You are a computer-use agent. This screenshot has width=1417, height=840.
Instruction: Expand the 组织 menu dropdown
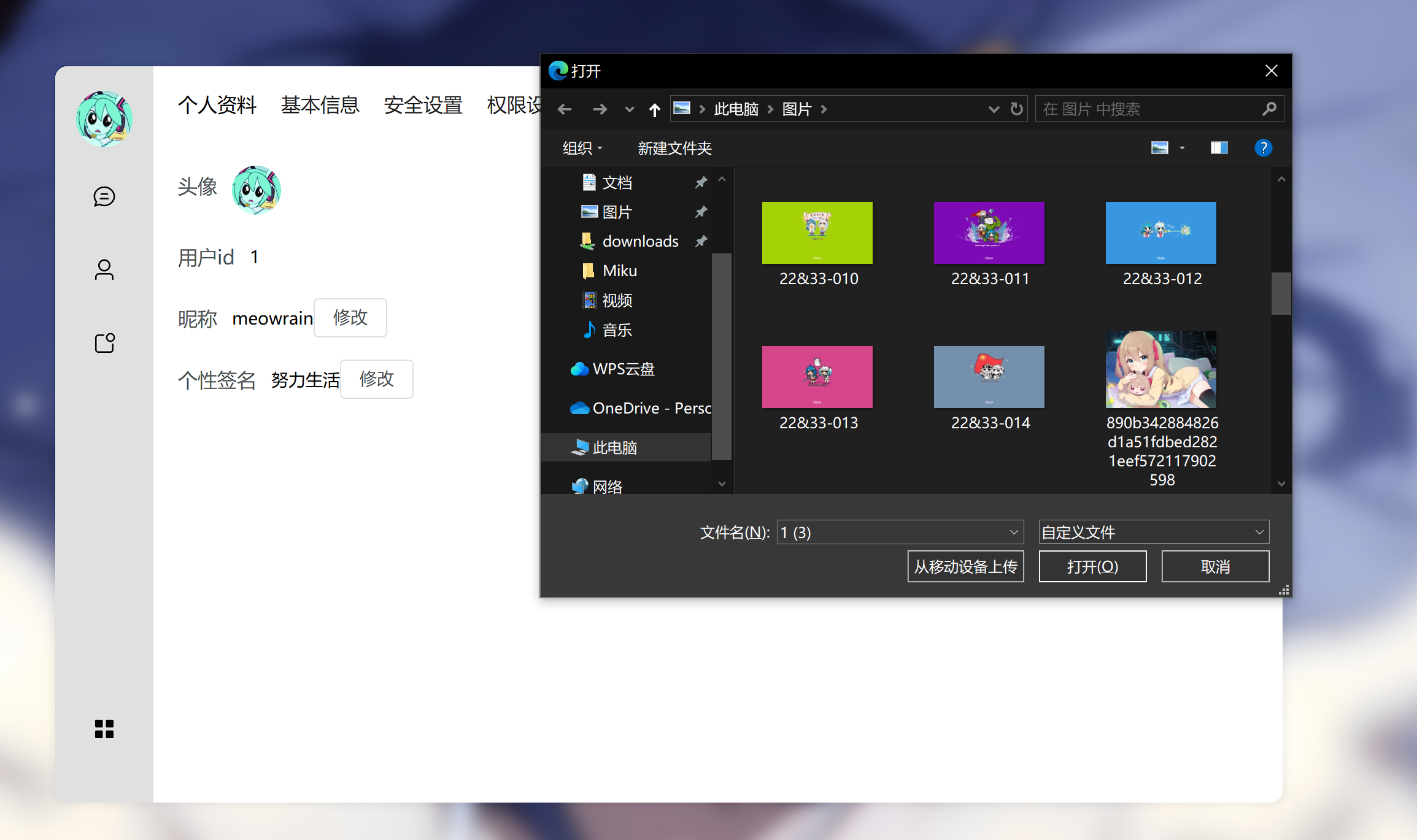pos(582,148)
